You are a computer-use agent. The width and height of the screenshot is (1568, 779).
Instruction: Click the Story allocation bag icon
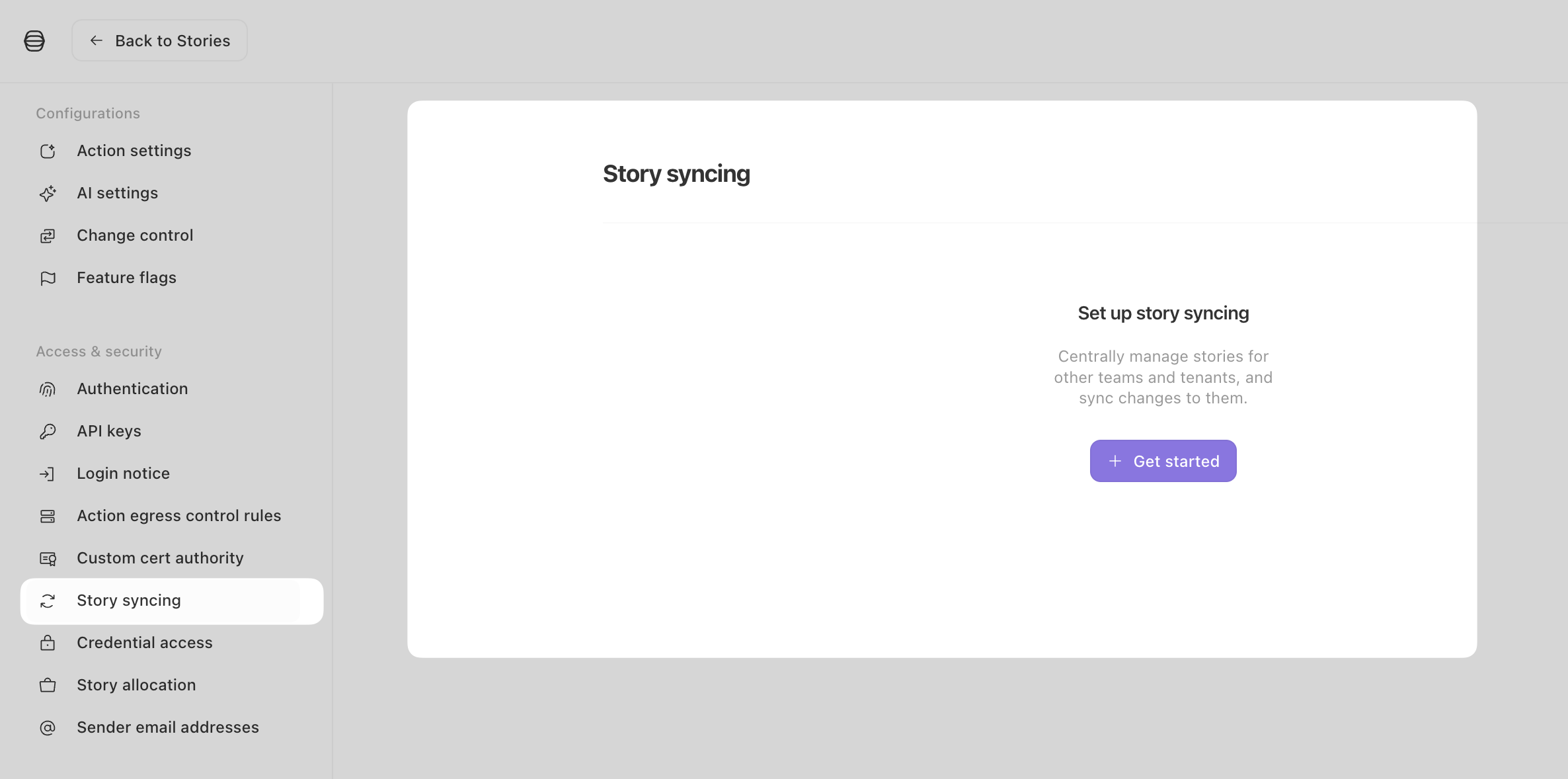coord(48,686)
